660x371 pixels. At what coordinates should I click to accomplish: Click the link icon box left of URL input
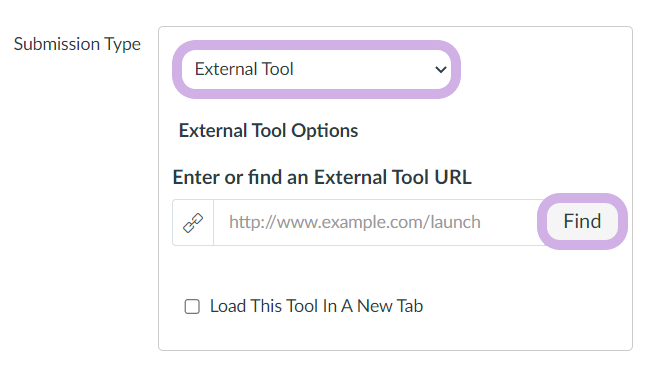pos(193,222)
